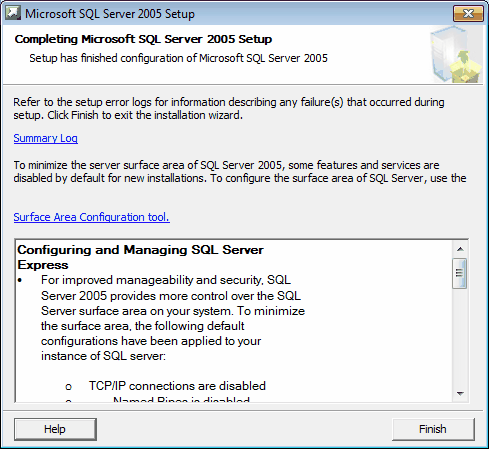Click the 'TCP/IP connections are disabled' line
Viewport: 489px width, 449px height.
tap(177, 386)
